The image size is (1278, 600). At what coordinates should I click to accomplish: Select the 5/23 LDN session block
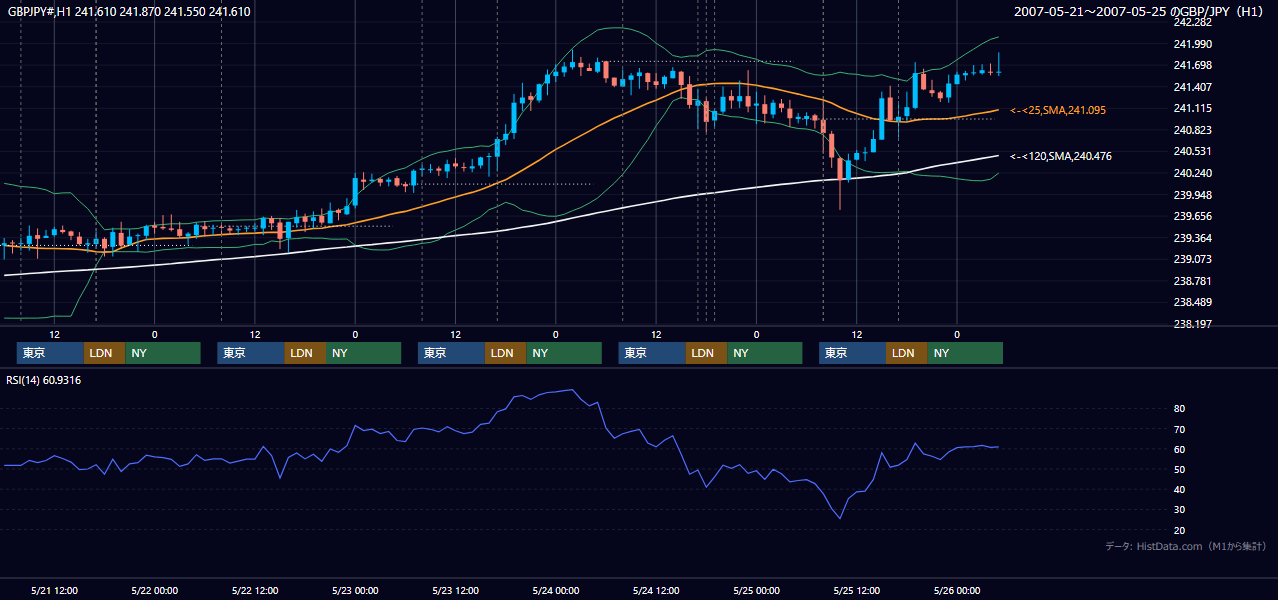click(x=506, y=353)
